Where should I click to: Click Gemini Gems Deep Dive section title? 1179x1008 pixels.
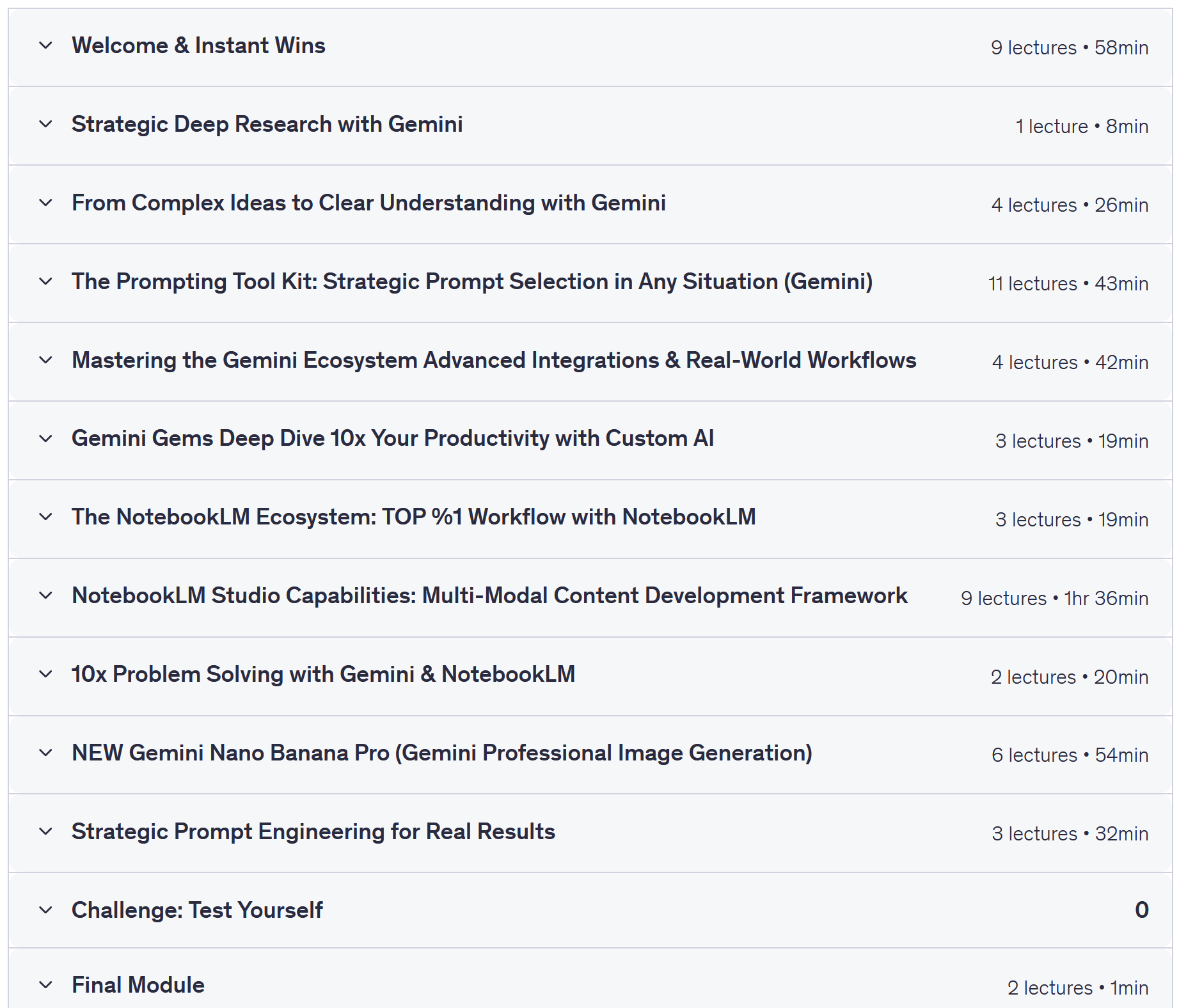(x=392, y=439)
